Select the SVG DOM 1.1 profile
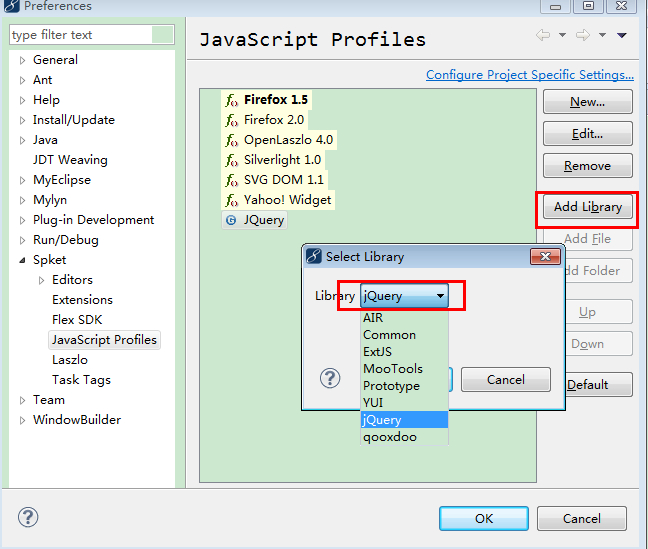This screenshot has height=549, width=648. [x=274, y=180]
